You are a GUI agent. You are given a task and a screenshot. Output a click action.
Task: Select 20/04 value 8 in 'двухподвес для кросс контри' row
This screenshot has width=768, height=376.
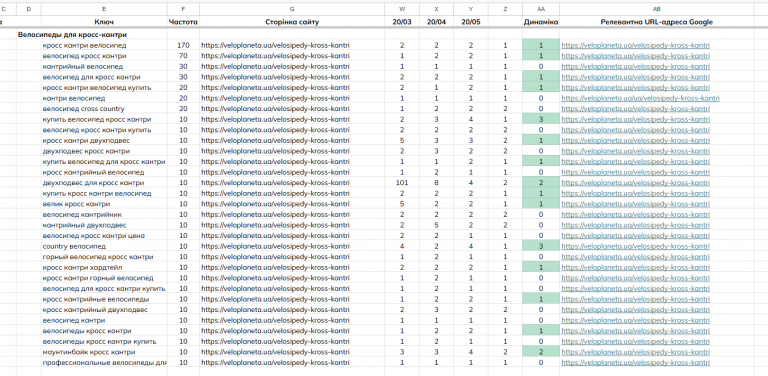(436, 183)
